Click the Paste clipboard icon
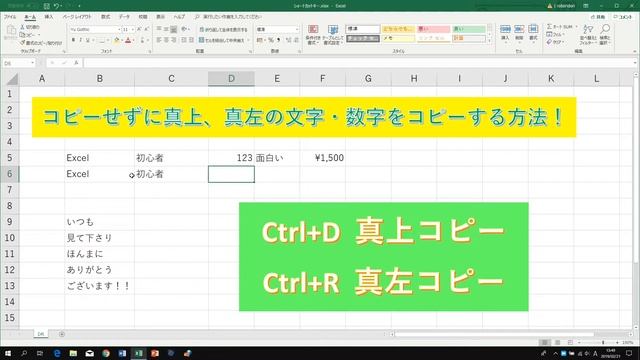The width and height of the screenshot is (640, 360). pos(10,31)
